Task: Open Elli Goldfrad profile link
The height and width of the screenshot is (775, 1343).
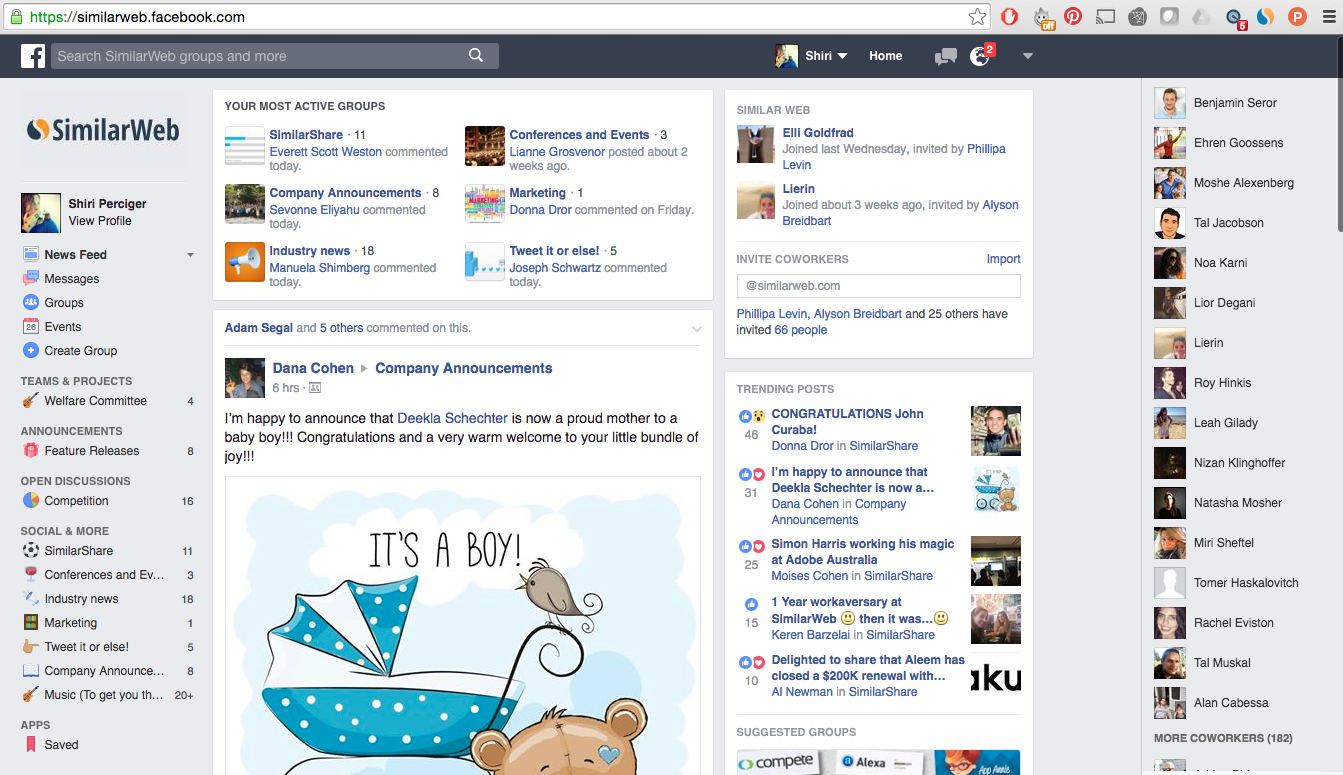Action: tap(818, 133)
